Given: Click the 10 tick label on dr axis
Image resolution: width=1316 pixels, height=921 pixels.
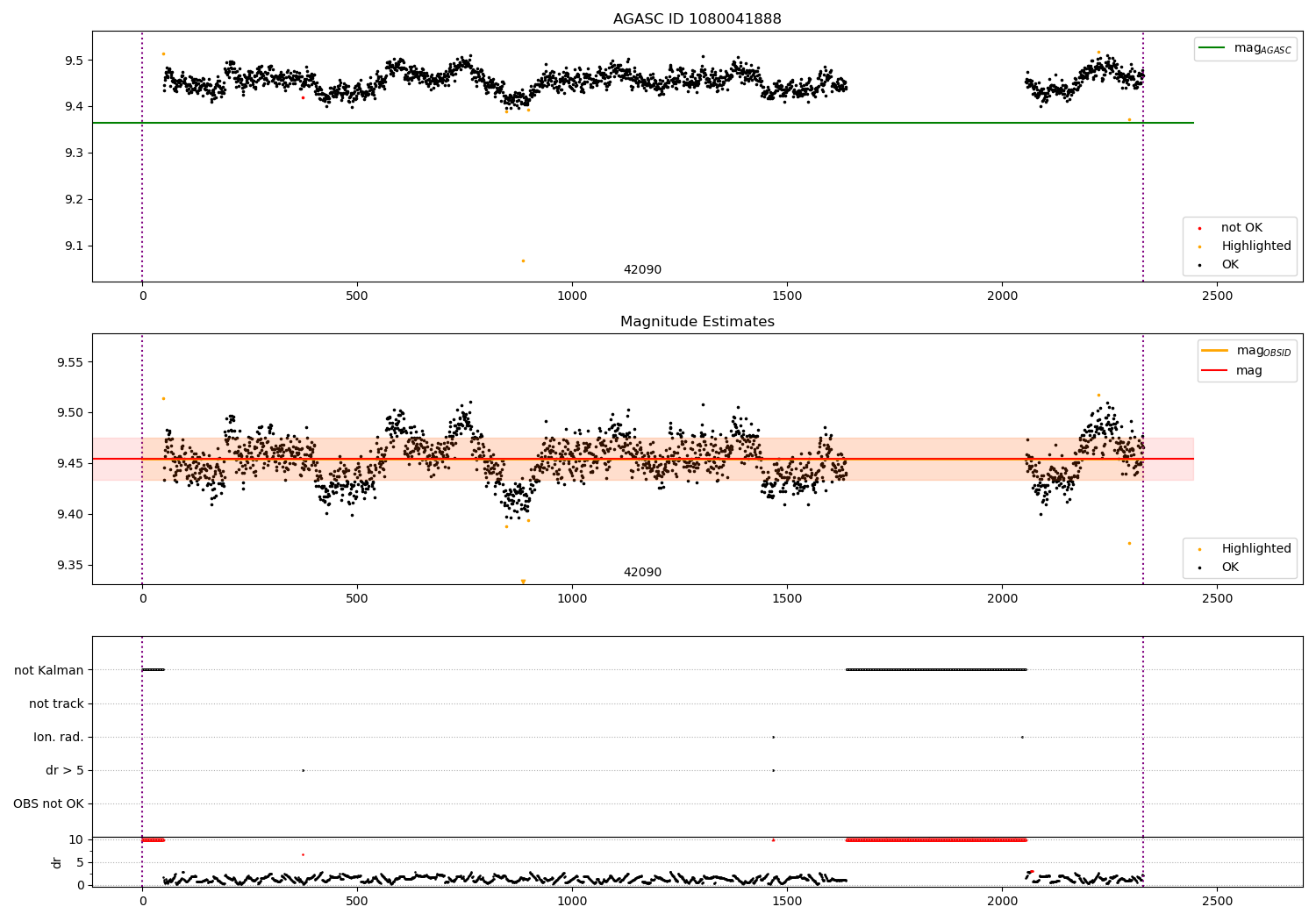Looking at the screenshot, I should (x=76, y=839).
